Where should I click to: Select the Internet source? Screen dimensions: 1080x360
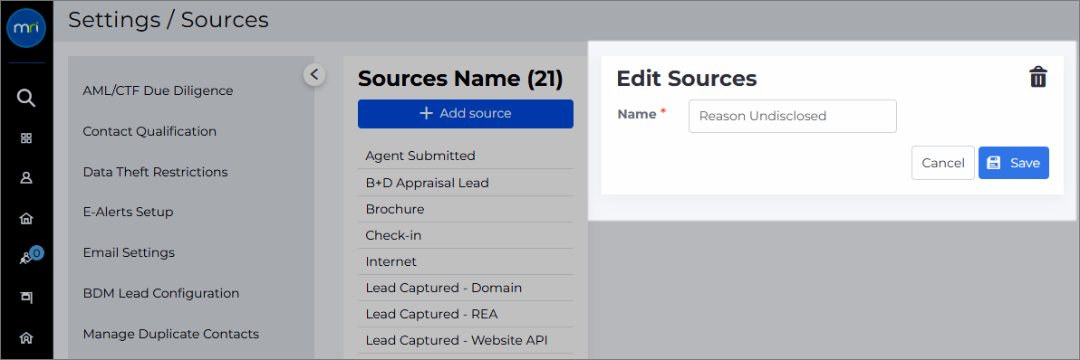(466, 262)
